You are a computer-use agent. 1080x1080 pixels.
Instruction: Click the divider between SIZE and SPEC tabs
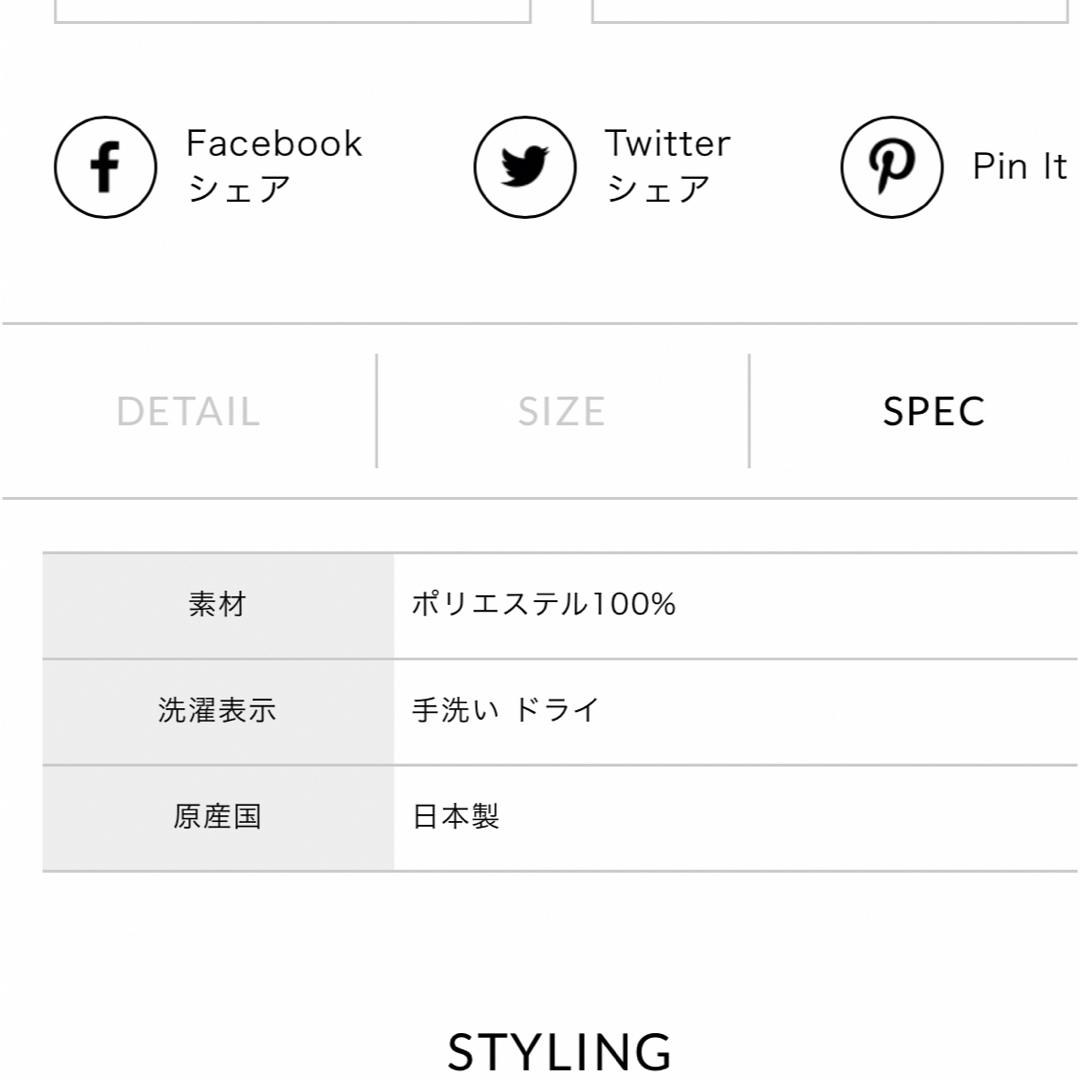(749, 411)
